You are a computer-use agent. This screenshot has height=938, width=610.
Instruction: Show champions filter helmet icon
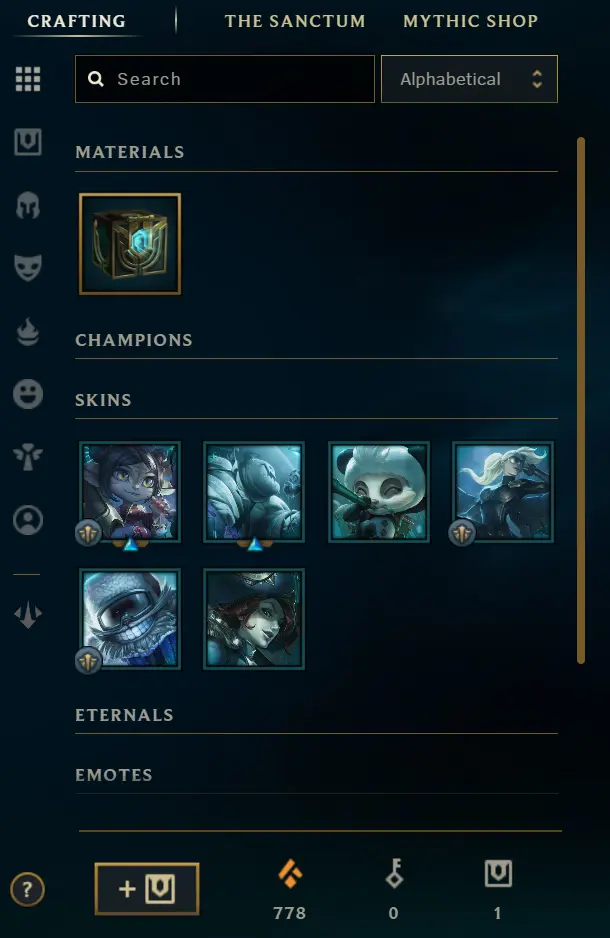28,205
